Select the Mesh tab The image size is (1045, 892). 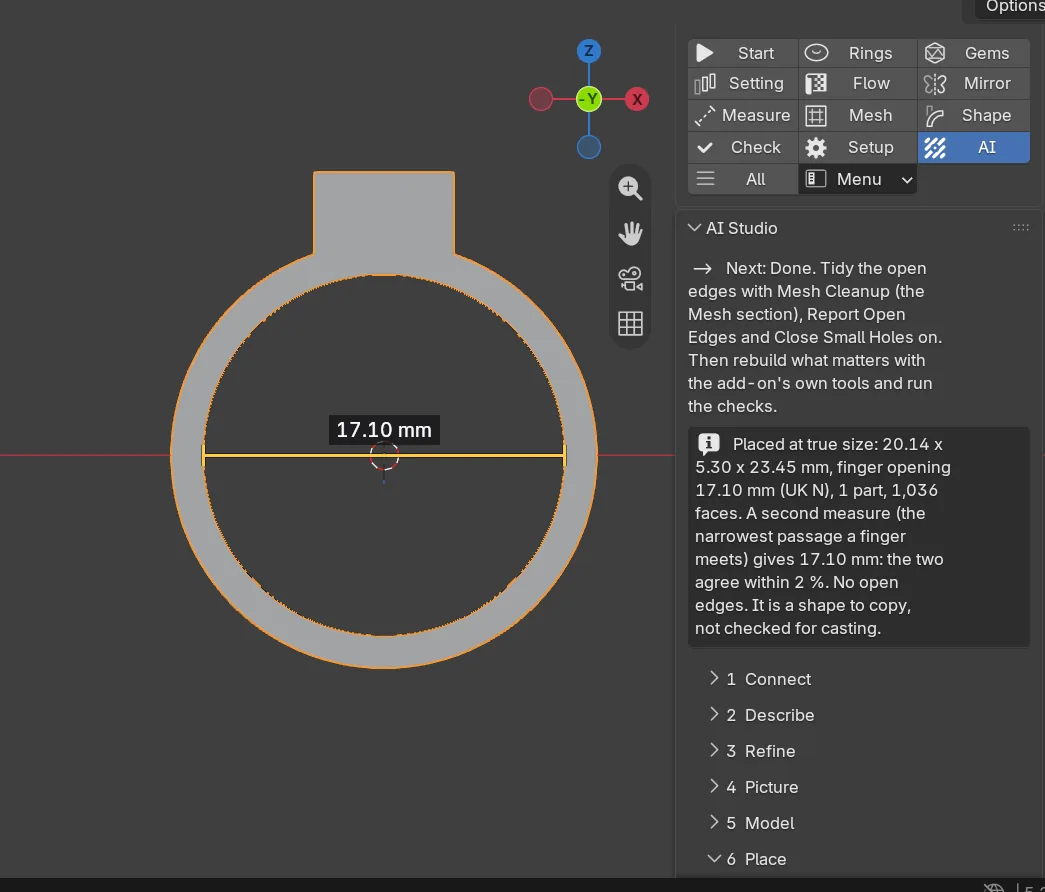click(858, 115)
